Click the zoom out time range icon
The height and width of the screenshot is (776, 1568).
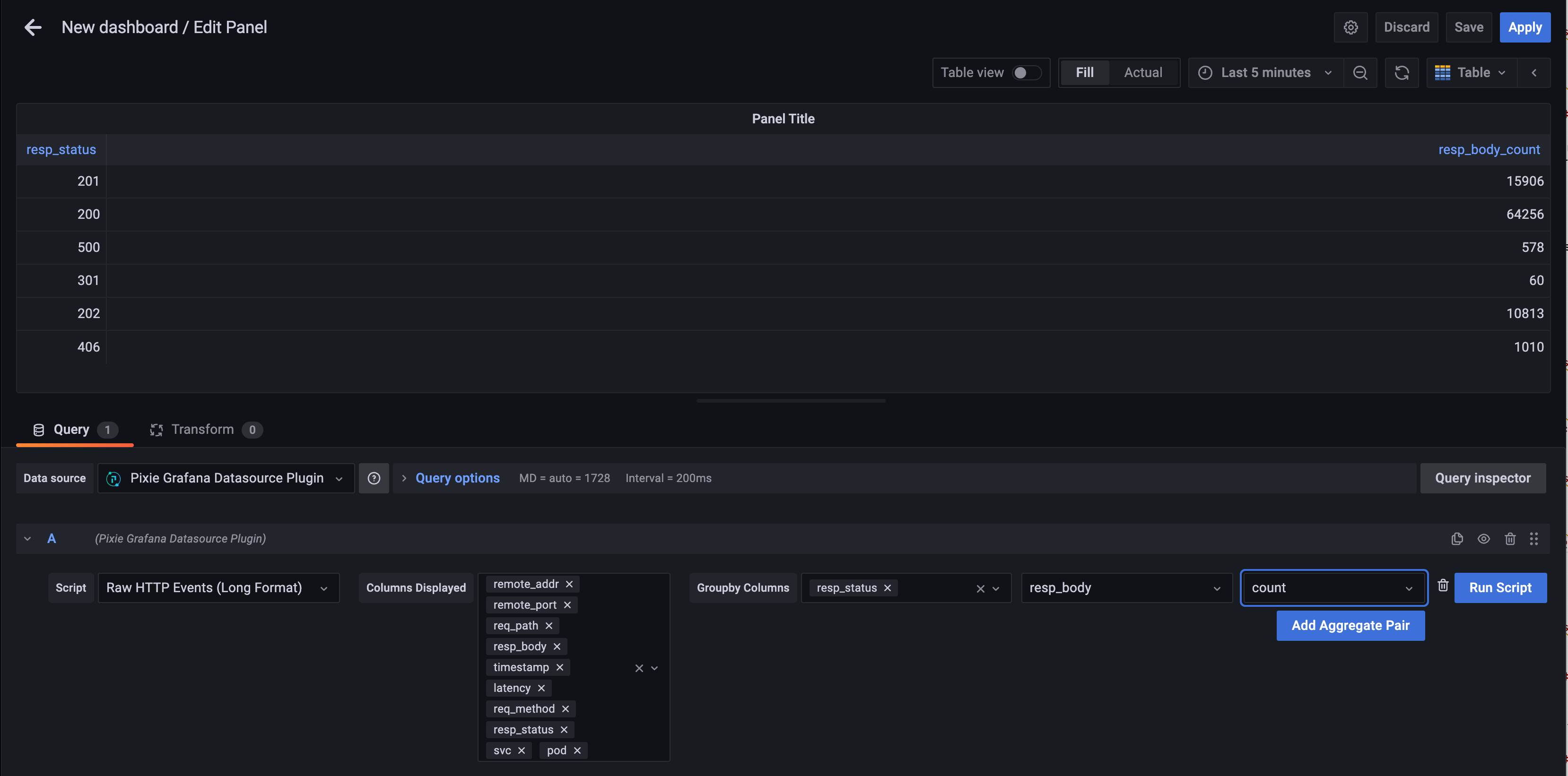[1360, 73]
